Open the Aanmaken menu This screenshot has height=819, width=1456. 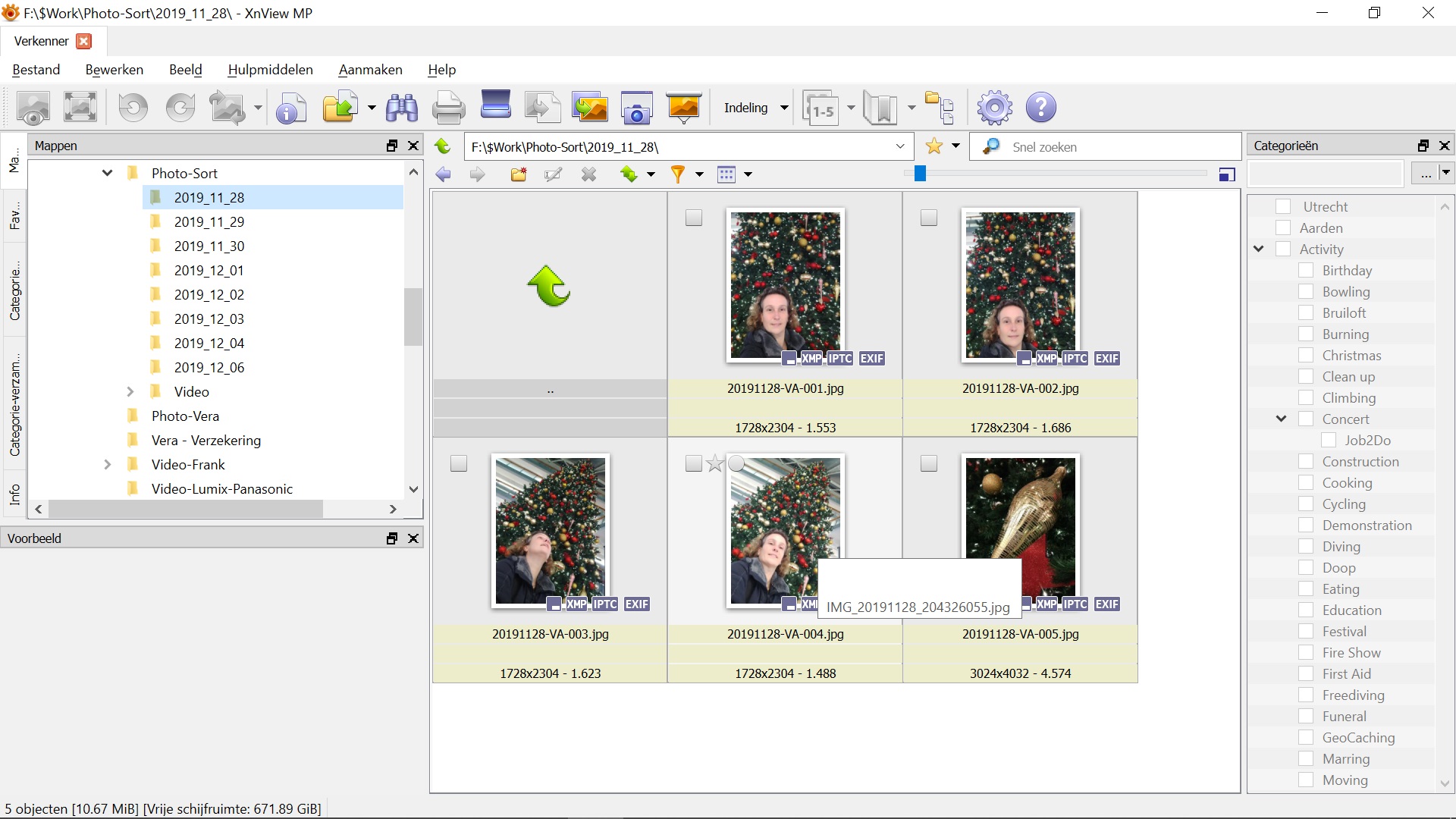coord(370,70)
